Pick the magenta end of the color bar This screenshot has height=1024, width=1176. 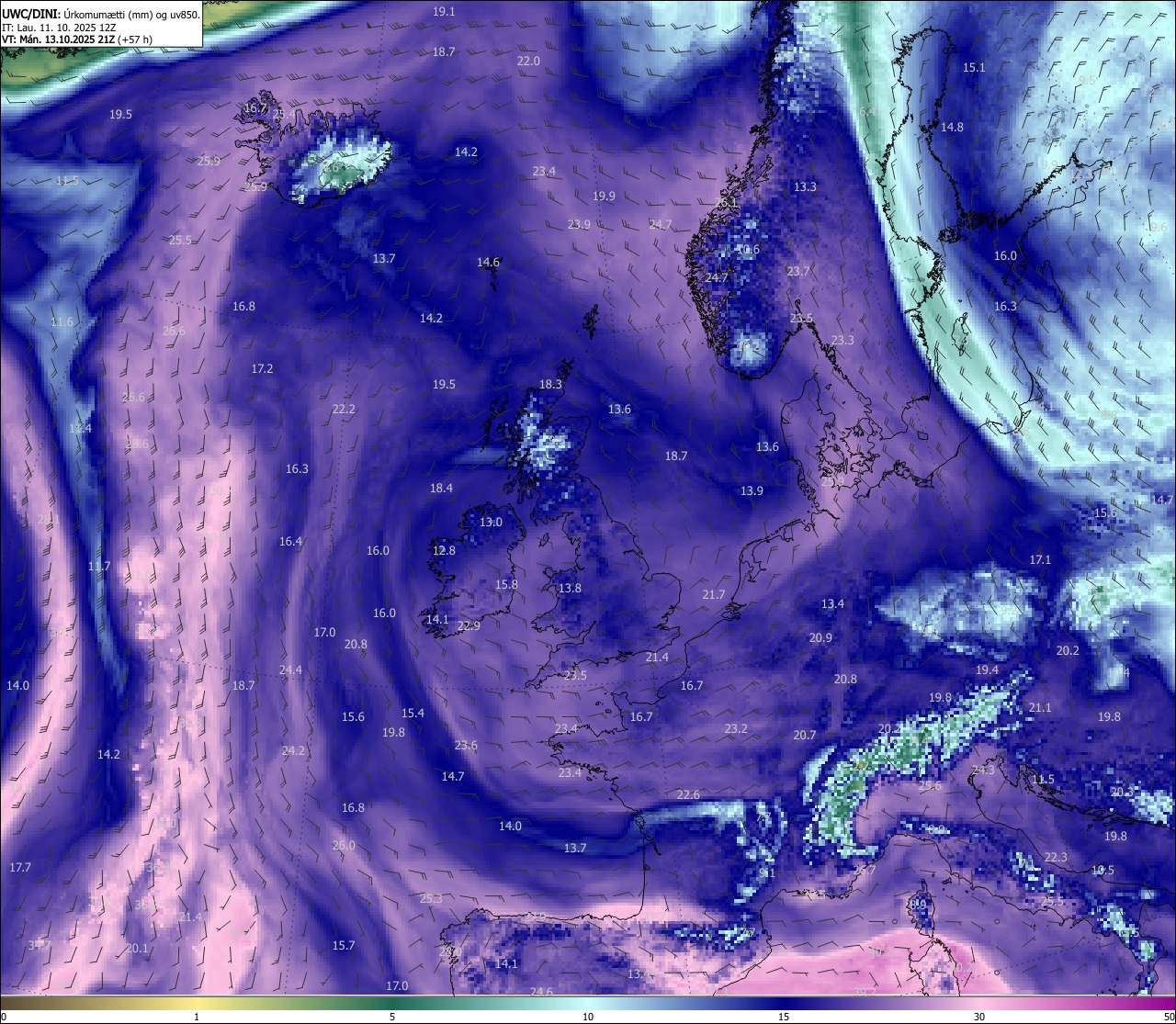coord(1148,1003)
